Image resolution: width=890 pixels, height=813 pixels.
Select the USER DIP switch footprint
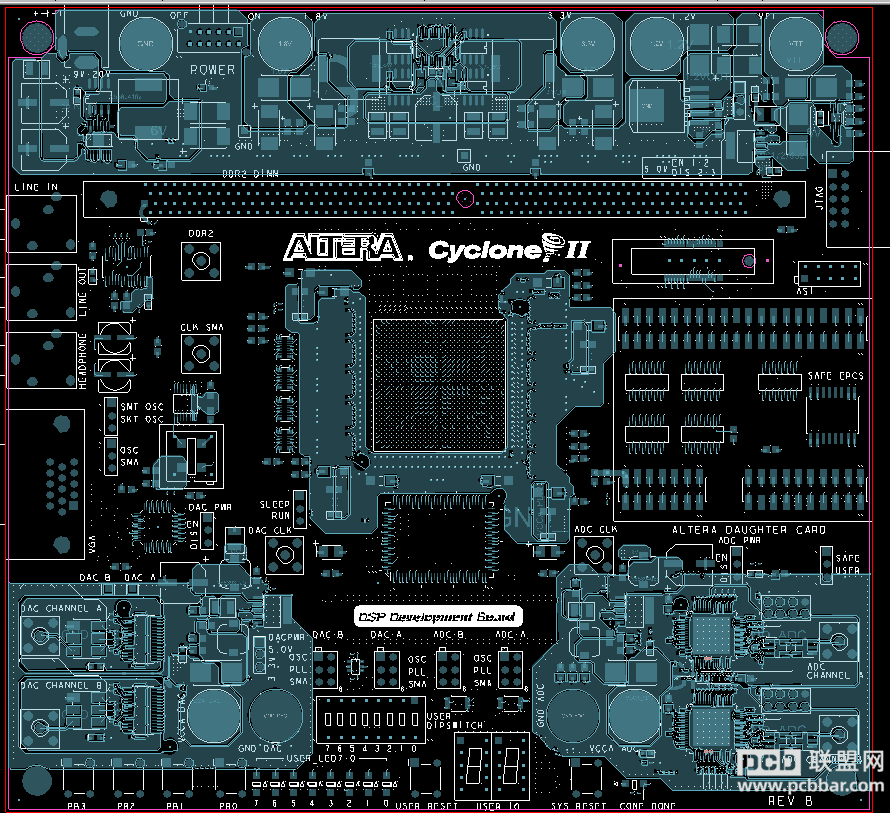[x=371, y=719]
